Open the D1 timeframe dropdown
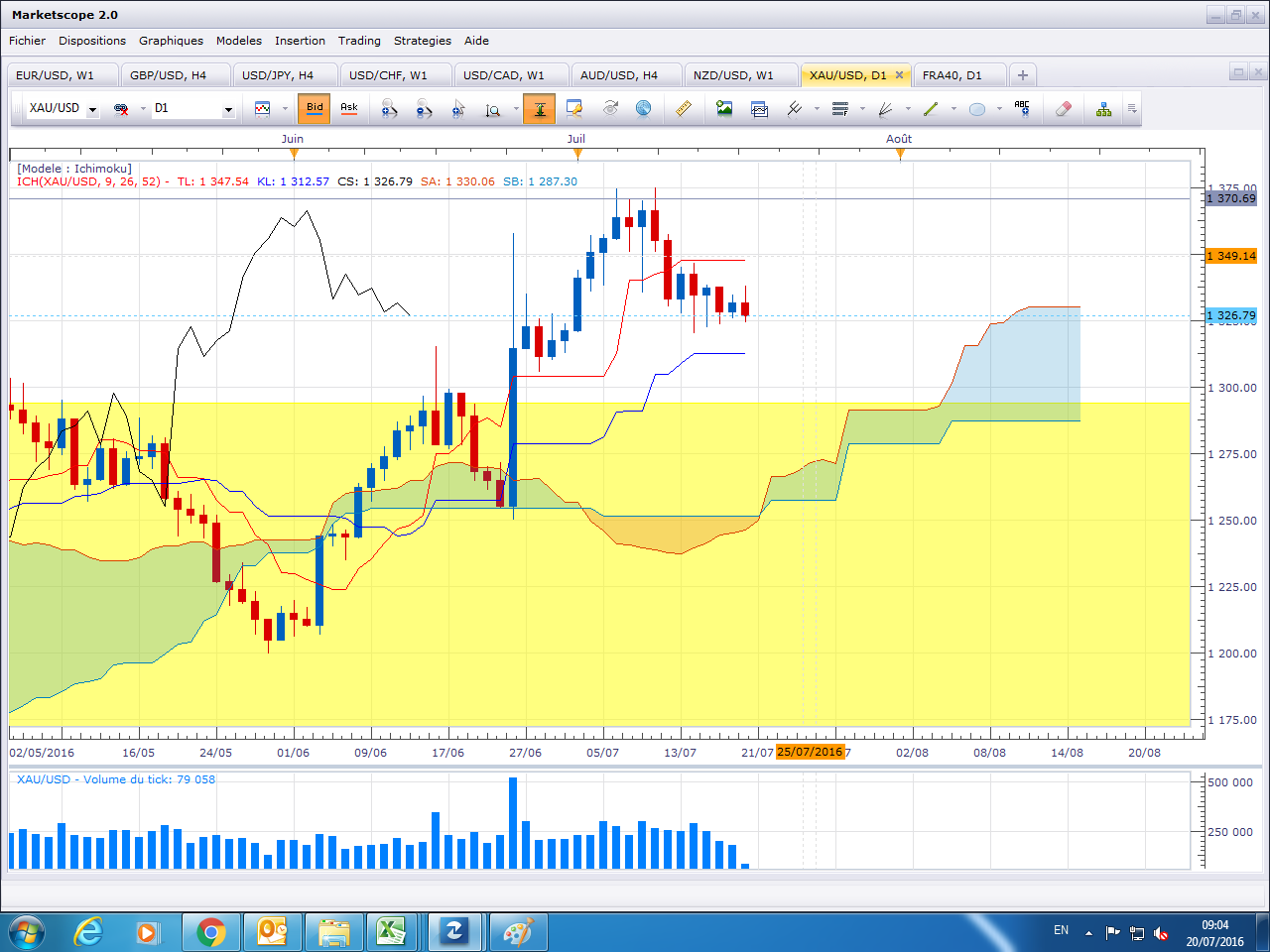 click(x=228, y=109)
